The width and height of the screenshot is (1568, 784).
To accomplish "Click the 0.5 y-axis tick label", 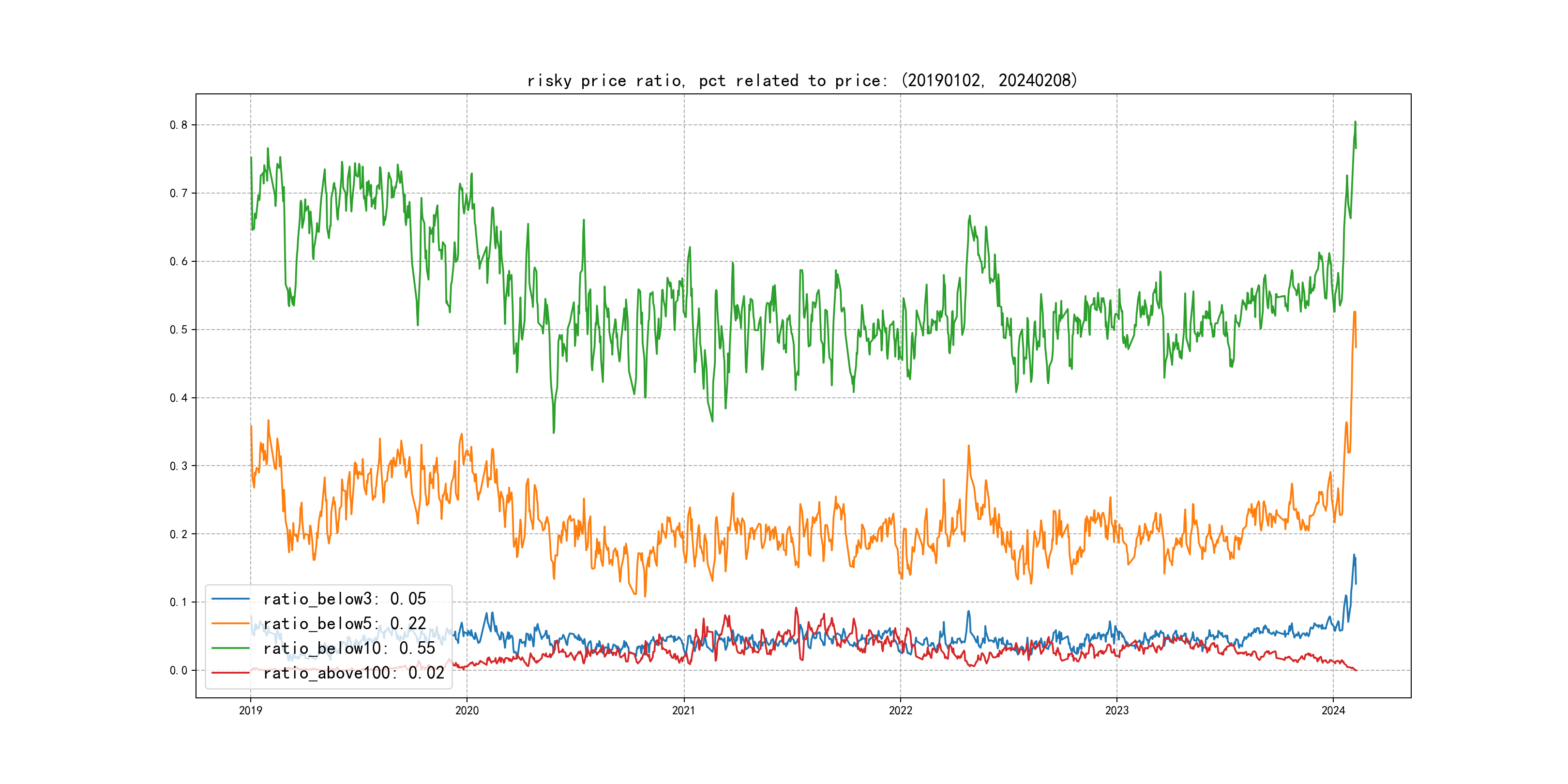I will point(179,329).
